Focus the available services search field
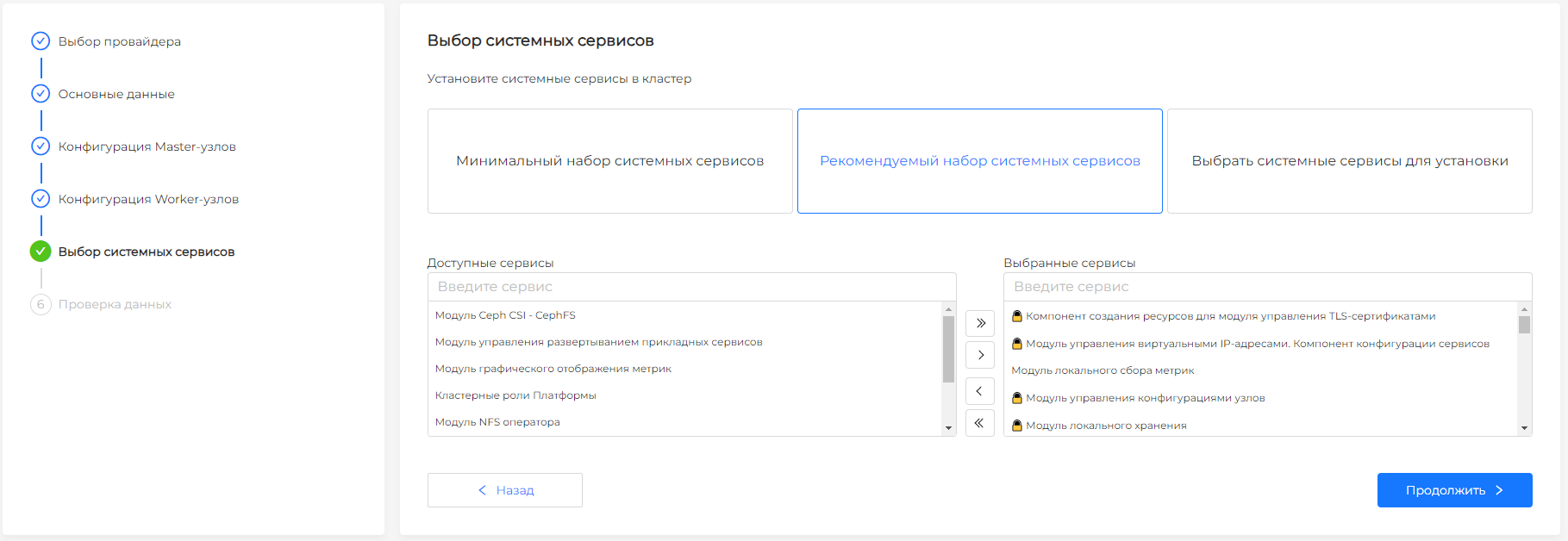The width and height of the screenshot is (1568, 541). [691, 287]
